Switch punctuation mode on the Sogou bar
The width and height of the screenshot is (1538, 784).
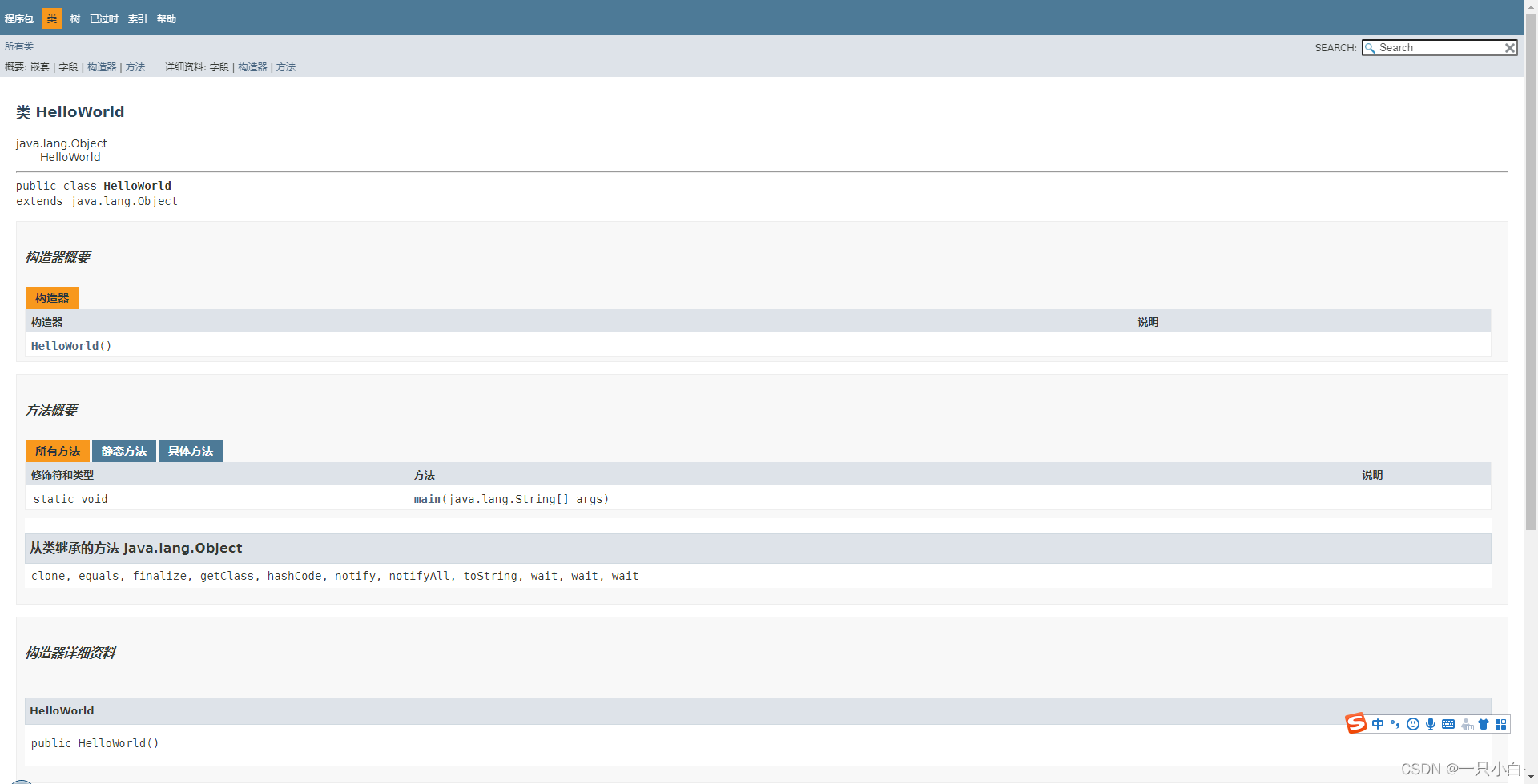[1395, 724]
